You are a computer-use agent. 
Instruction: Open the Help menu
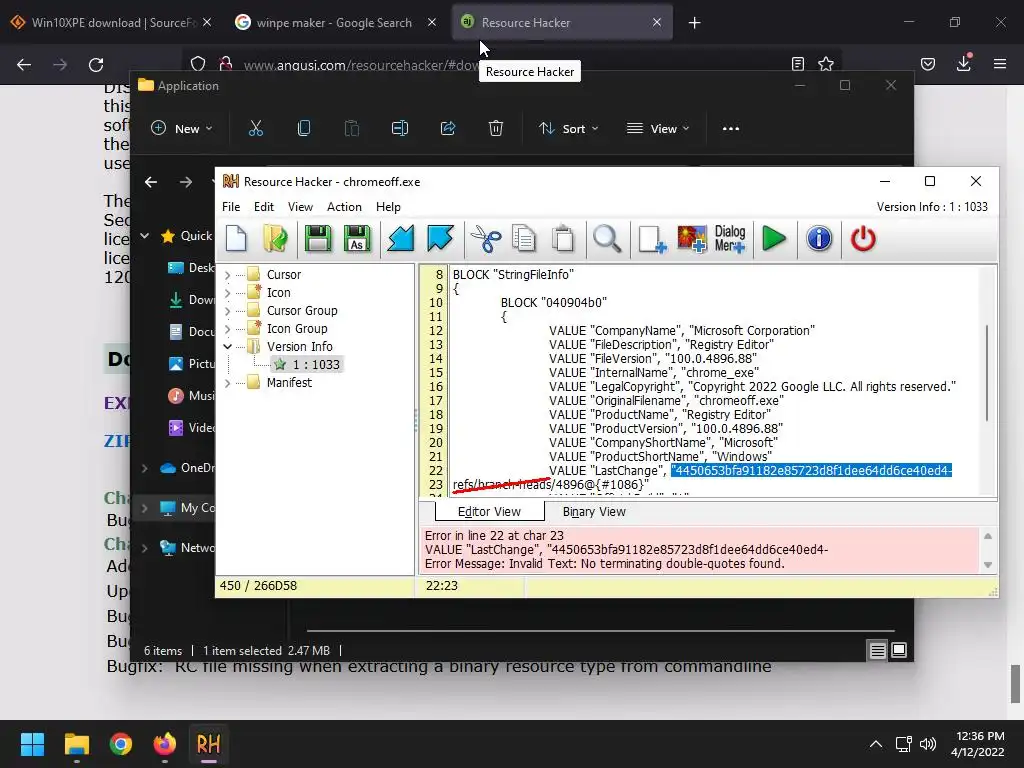(x=388, y=207)
